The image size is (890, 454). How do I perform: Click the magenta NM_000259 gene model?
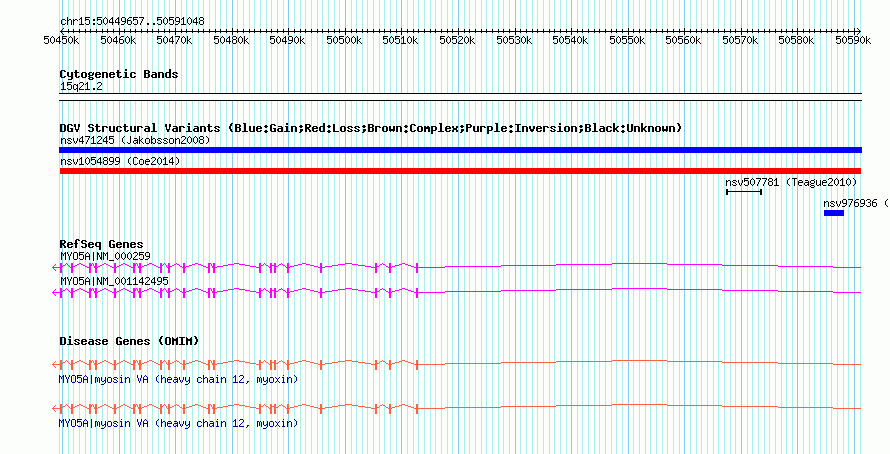(x=457, y=267)
